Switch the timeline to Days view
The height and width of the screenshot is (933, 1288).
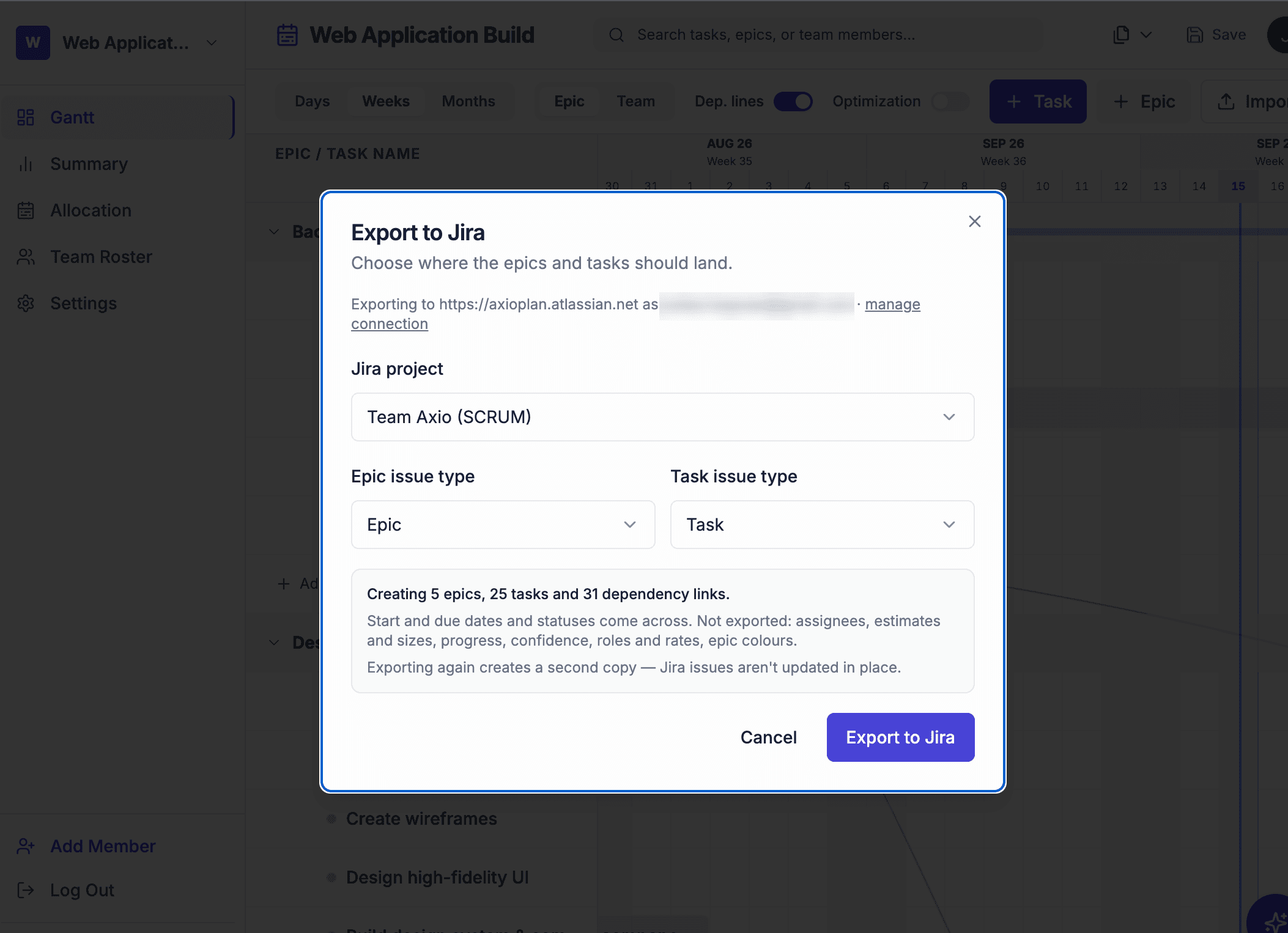click(312, 101)
